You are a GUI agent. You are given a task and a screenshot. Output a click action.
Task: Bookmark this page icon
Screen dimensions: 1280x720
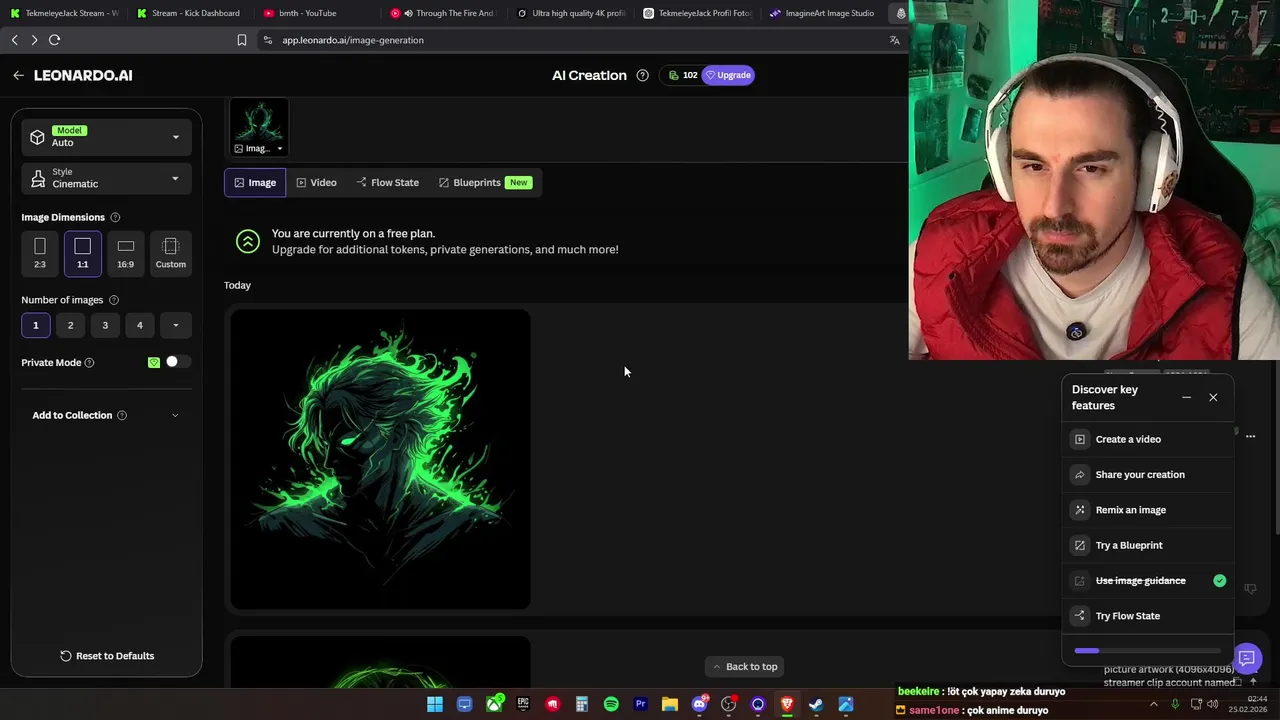(241, 40)
